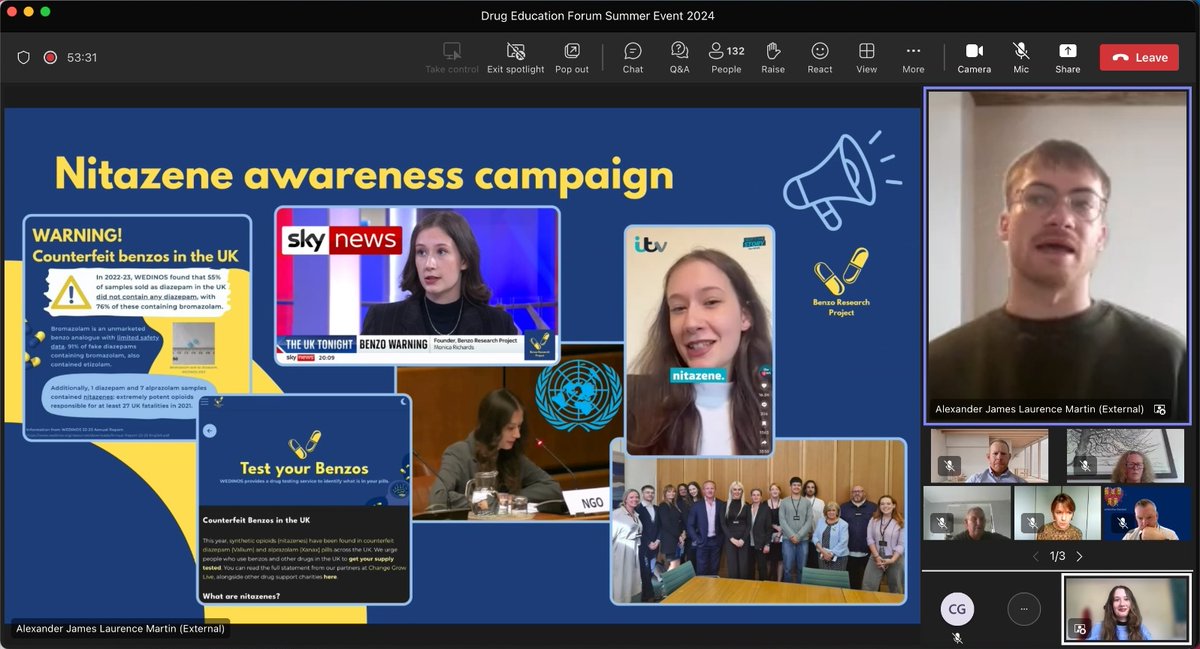Click the 53:31 meeting timer
The image size is (1200, 649).
[82, 58]
